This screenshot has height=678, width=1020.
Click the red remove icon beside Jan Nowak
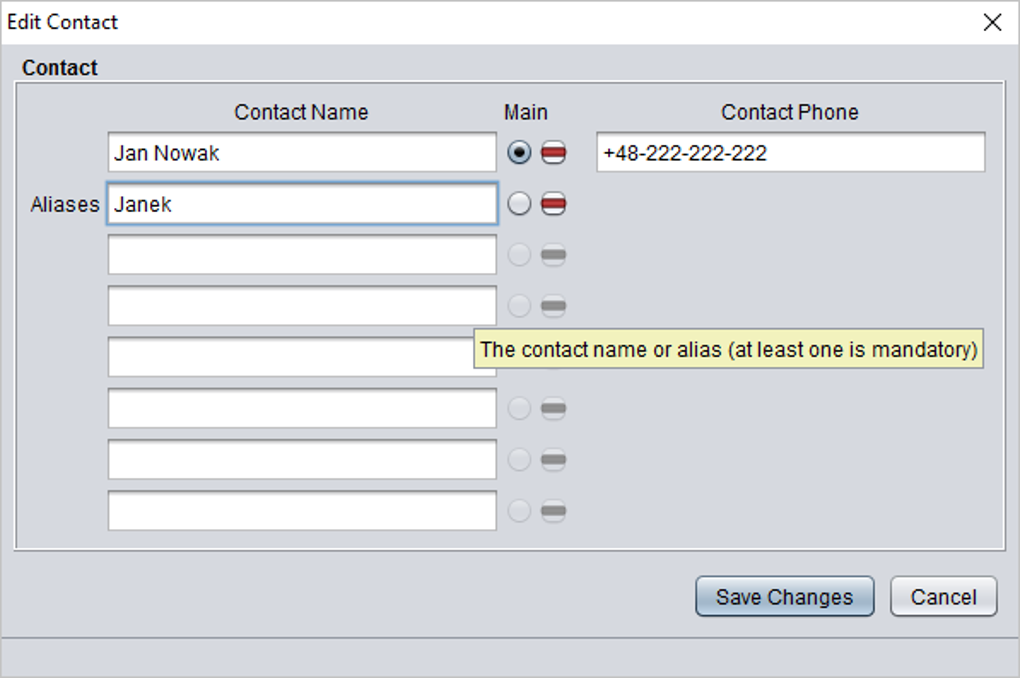(553, 153)
